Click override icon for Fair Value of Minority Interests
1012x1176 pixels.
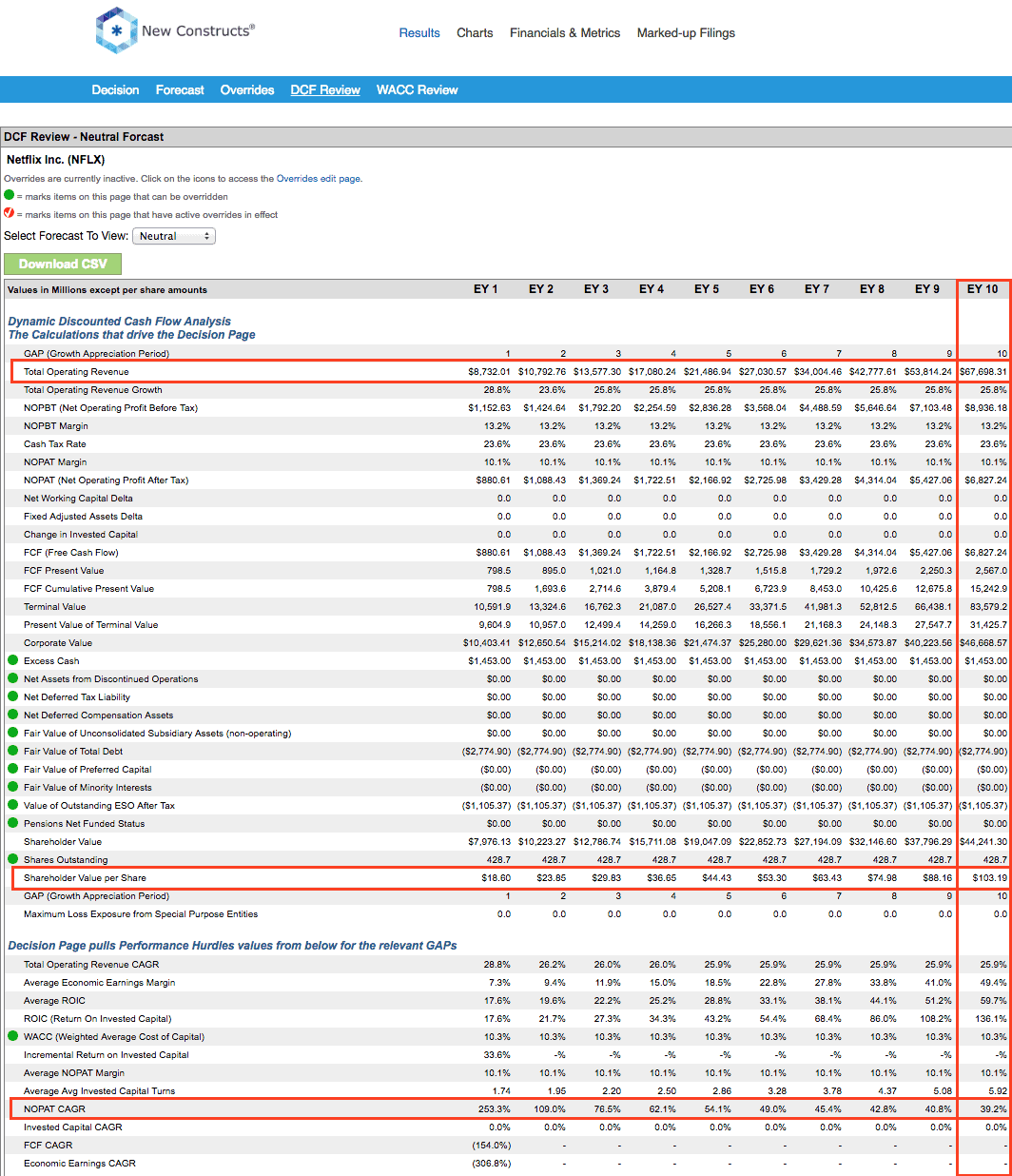[x=13, y=787]
